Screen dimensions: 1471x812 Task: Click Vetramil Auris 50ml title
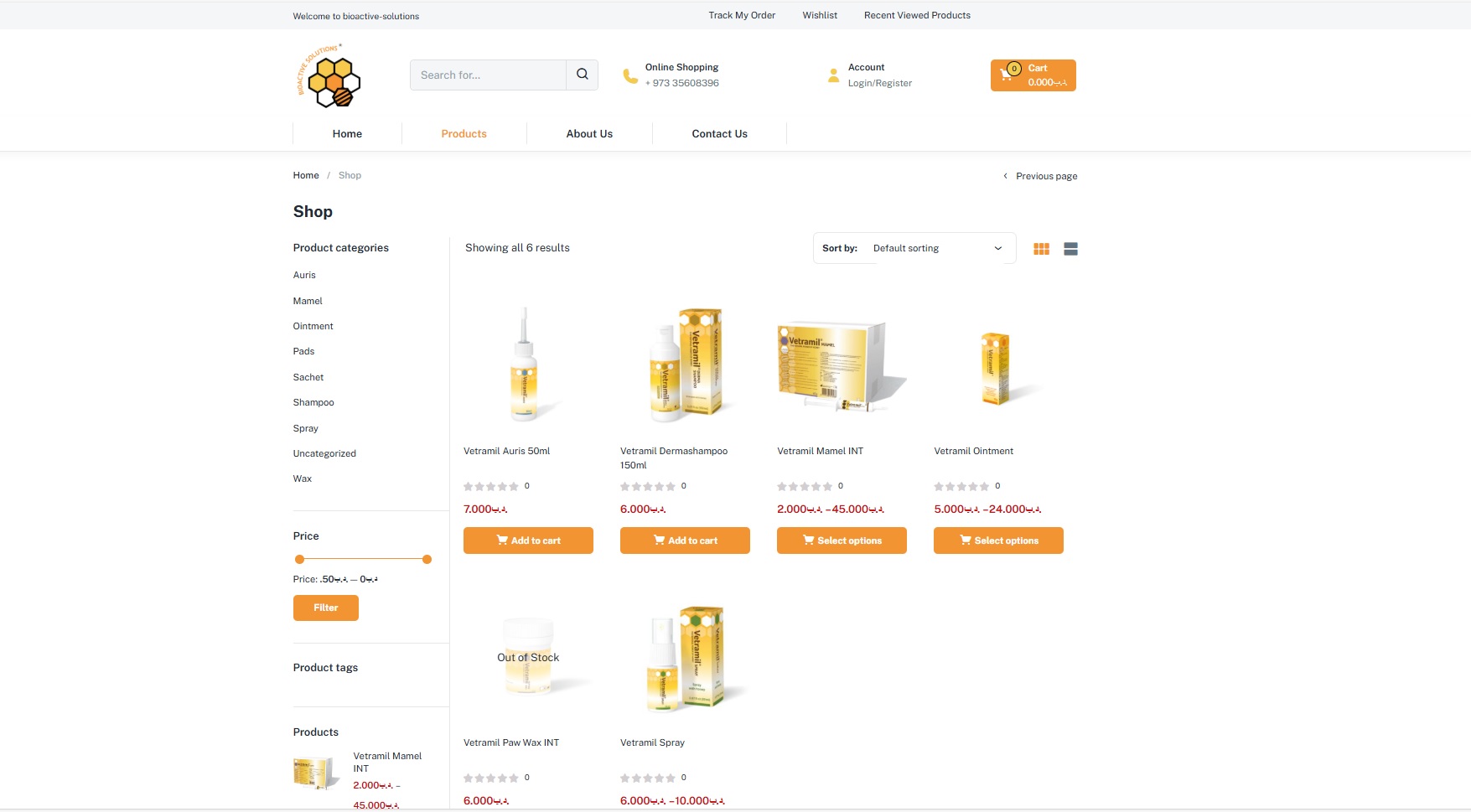506,451
